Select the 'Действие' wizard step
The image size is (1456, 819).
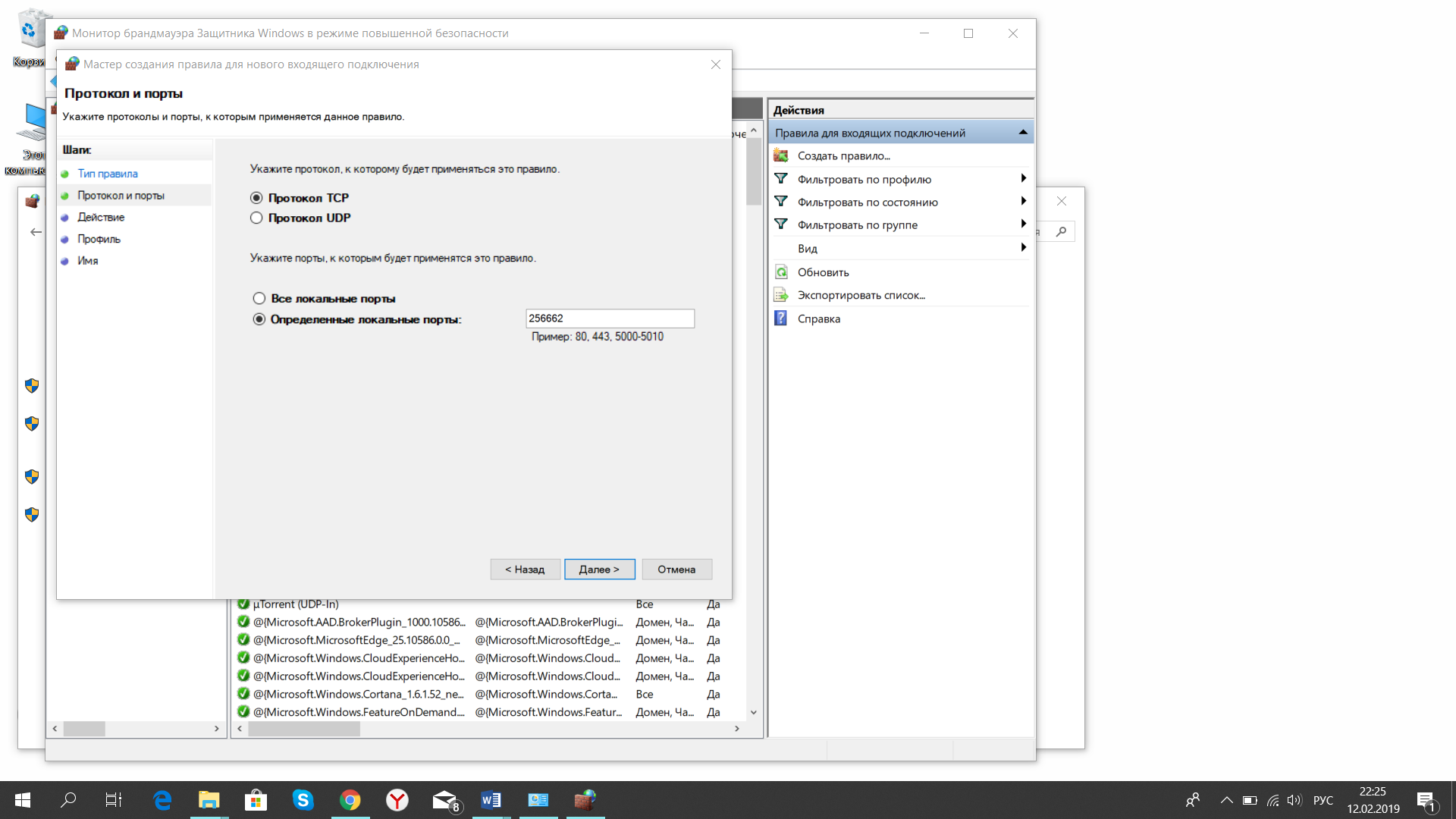click(101, 218)
